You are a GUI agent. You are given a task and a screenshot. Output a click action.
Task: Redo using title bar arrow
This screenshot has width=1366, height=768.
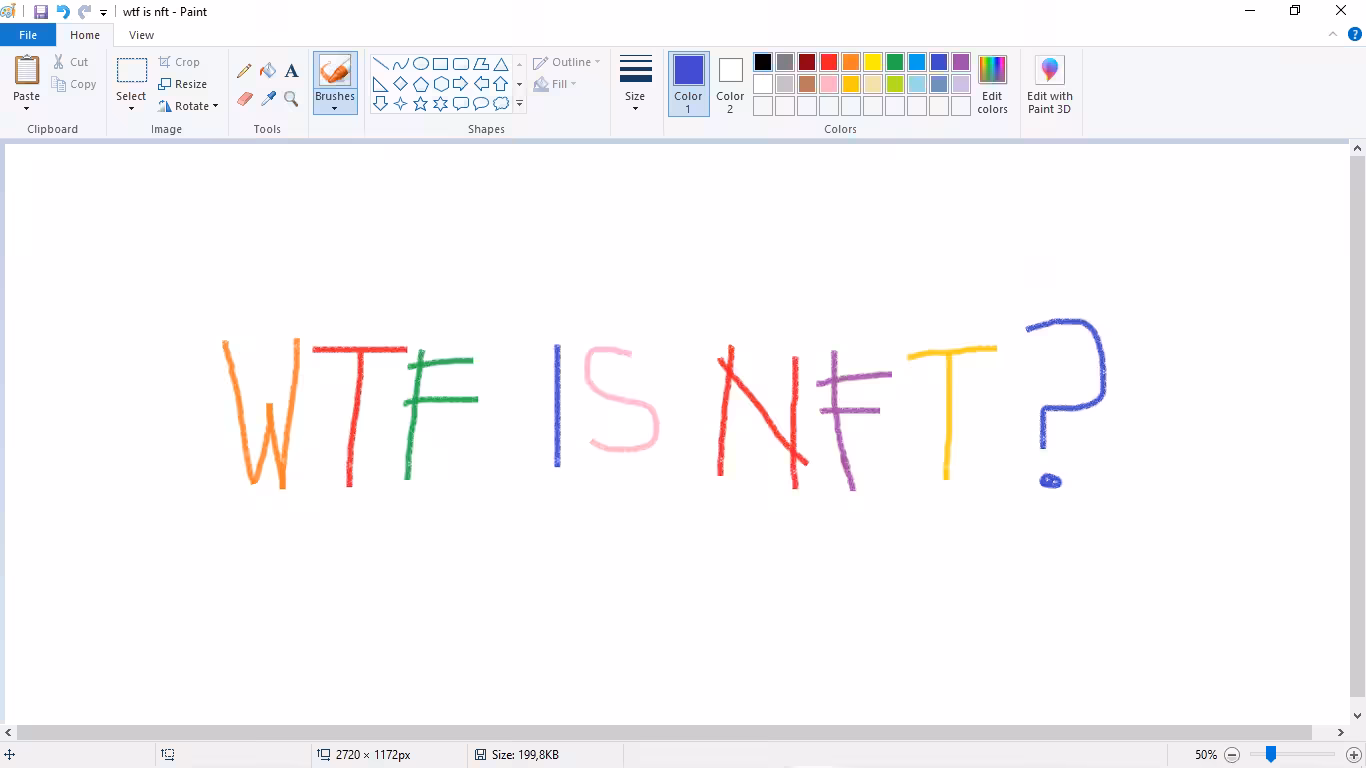coord(84,12)
